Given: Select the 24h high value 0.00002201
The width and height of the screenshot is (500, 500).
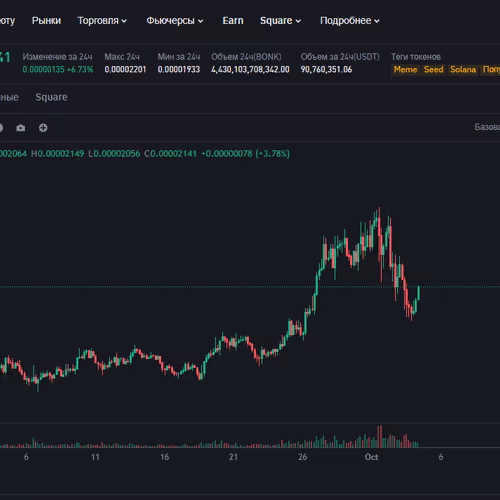Looking at the screenshot, I should [125, 69].
